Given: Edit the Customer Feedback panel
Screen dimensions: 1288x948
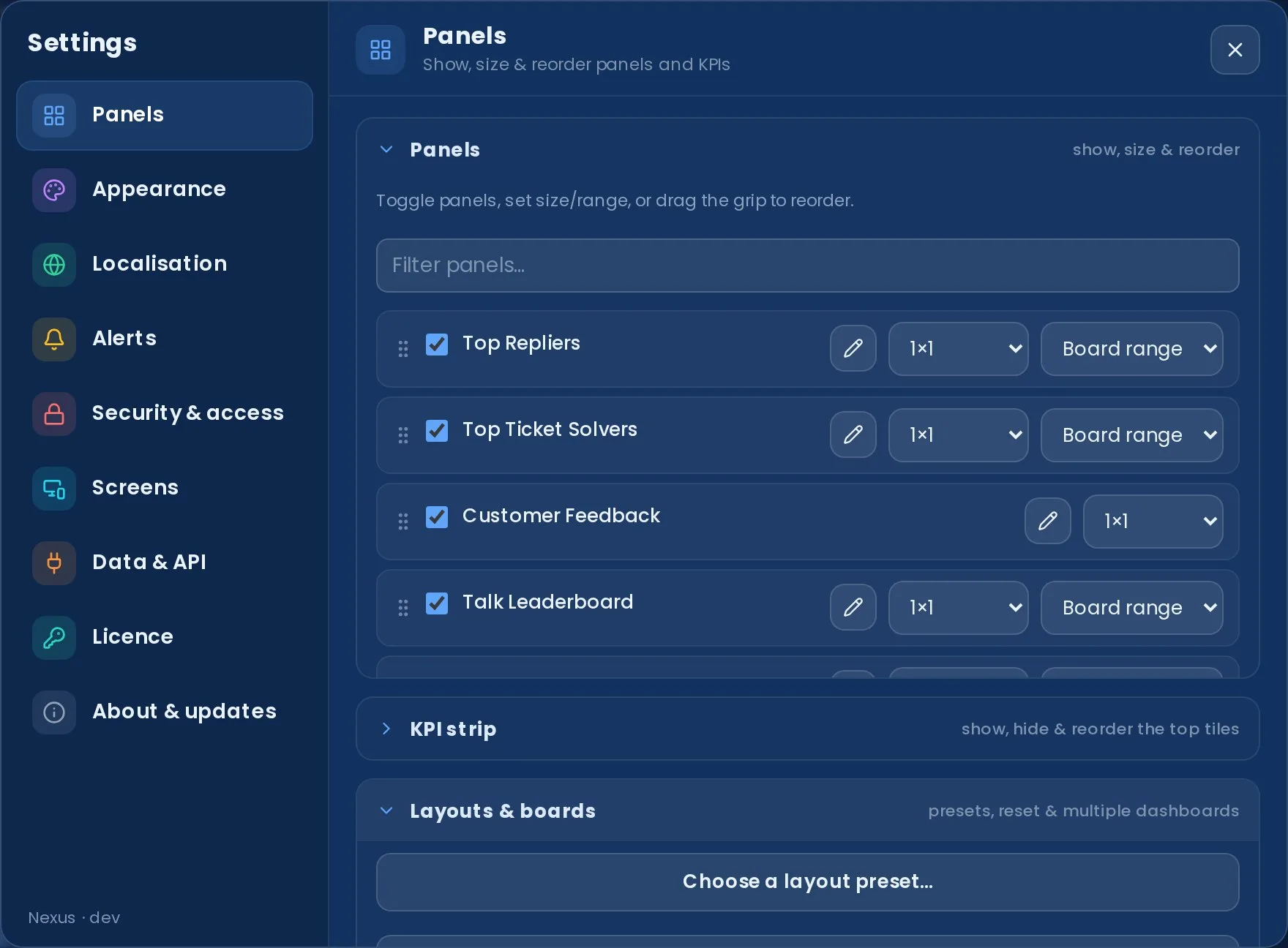Looking at the screenshot, I should (1048, 521).
